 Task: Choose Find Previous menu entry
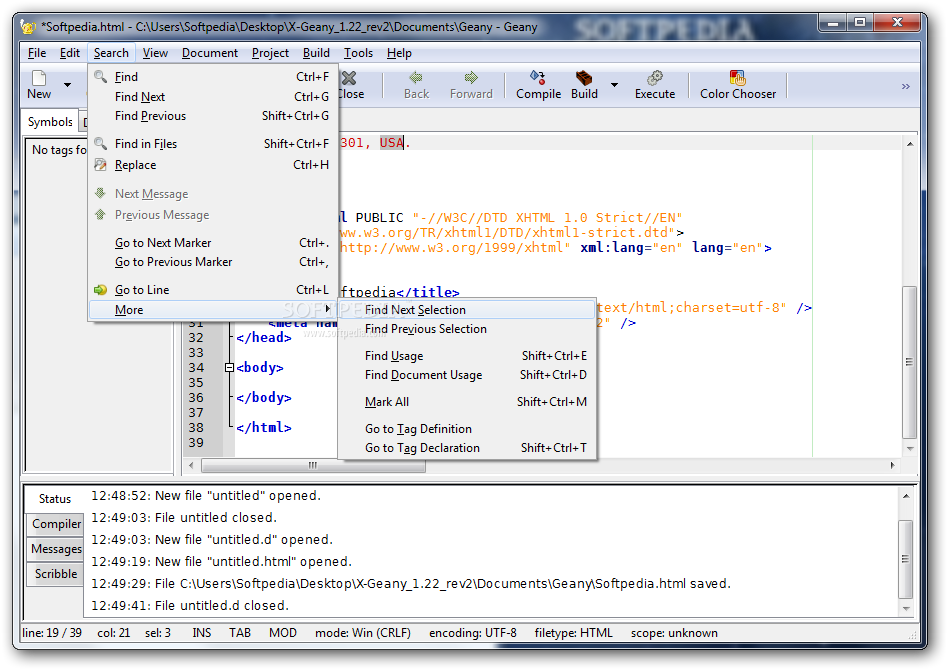coord(213,115)
